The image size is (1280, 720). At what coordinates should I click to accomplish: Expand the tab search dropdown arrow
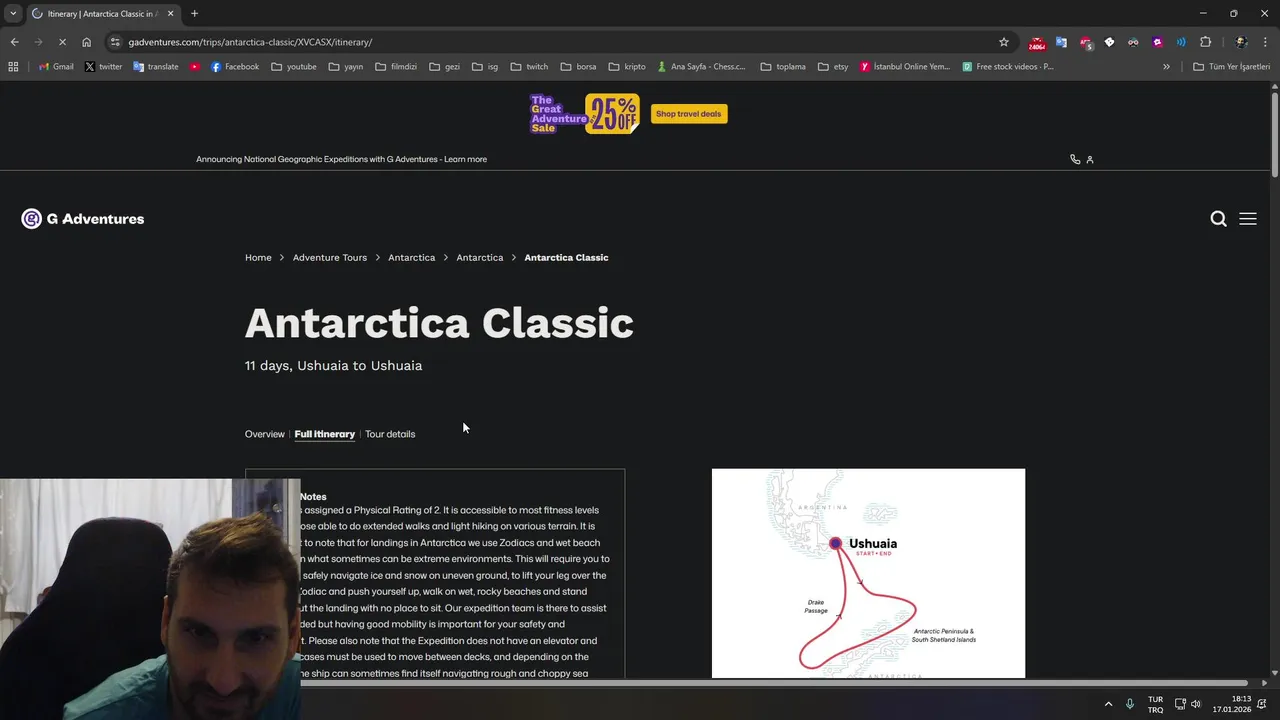[13, 13]
